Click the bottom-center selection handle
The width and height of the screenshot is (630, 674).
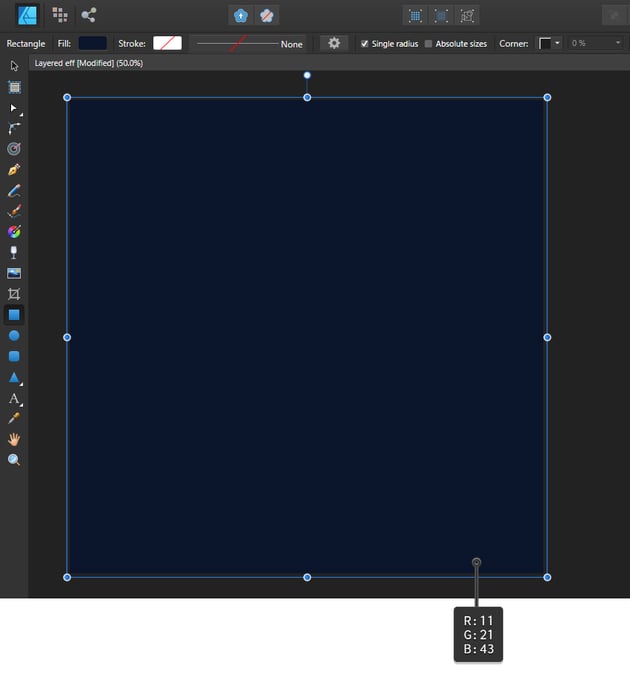click(x=307, y=577)
